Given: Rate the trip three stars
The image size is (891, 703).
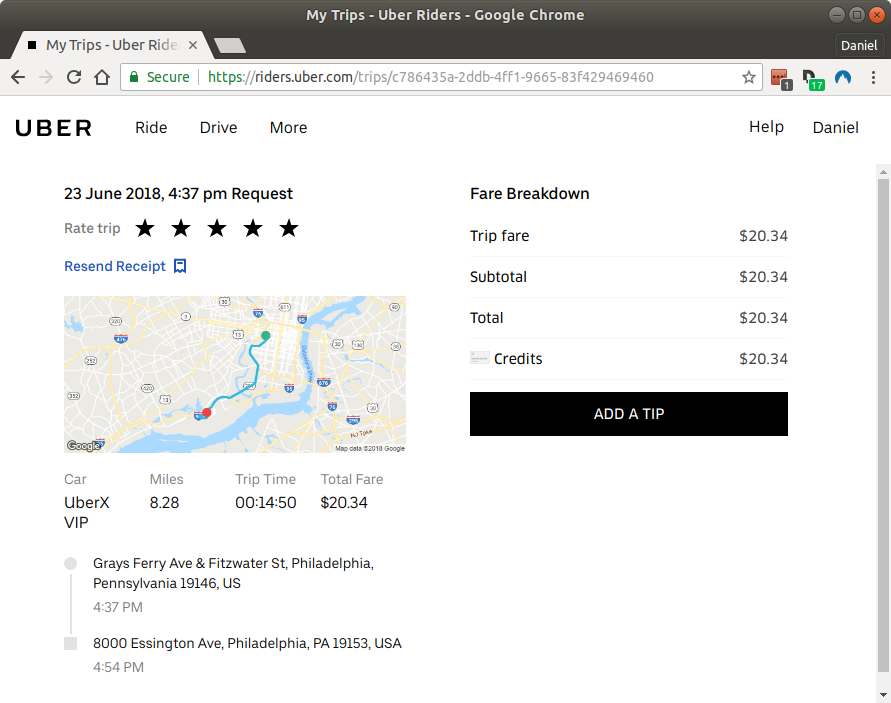Looking at the screenshot, I should [216, 228].
